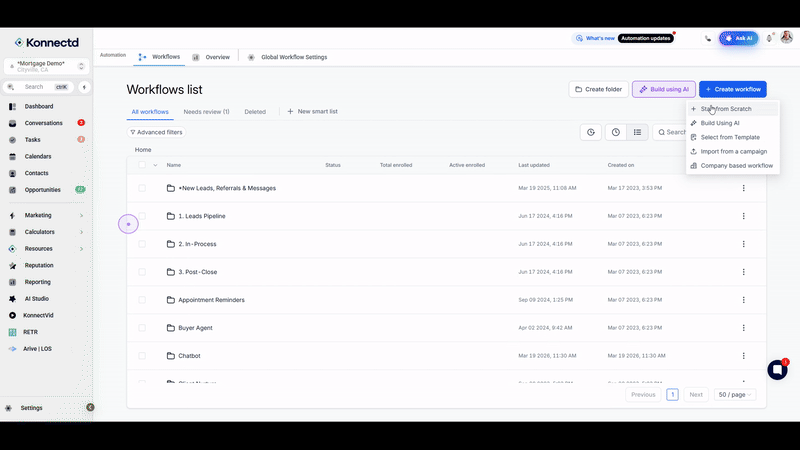This screenshot has height=450, width=800.
Task: Click the list view icon button
Action: click(x=637, y=132)
